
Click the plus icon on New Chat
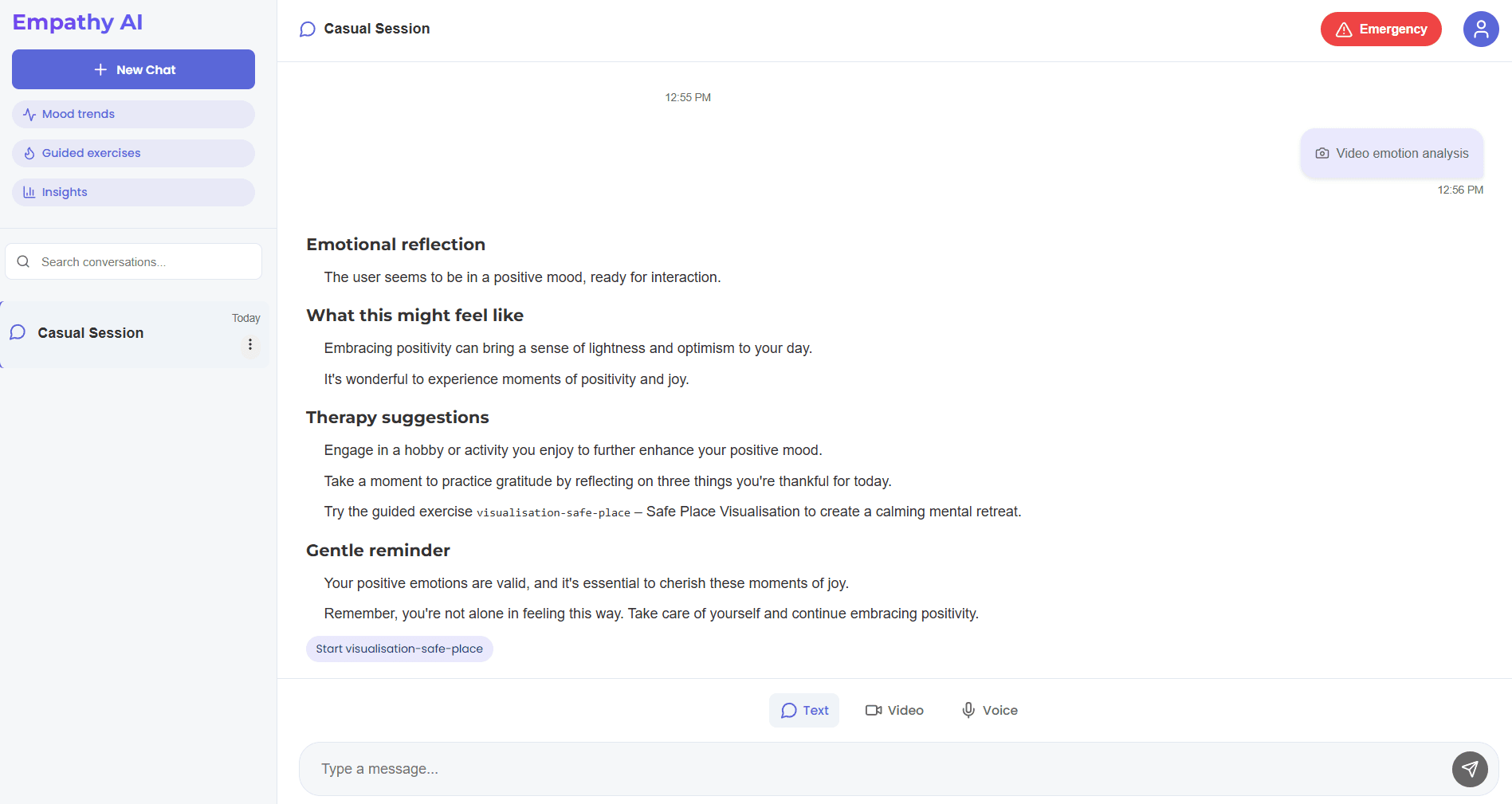100,69
